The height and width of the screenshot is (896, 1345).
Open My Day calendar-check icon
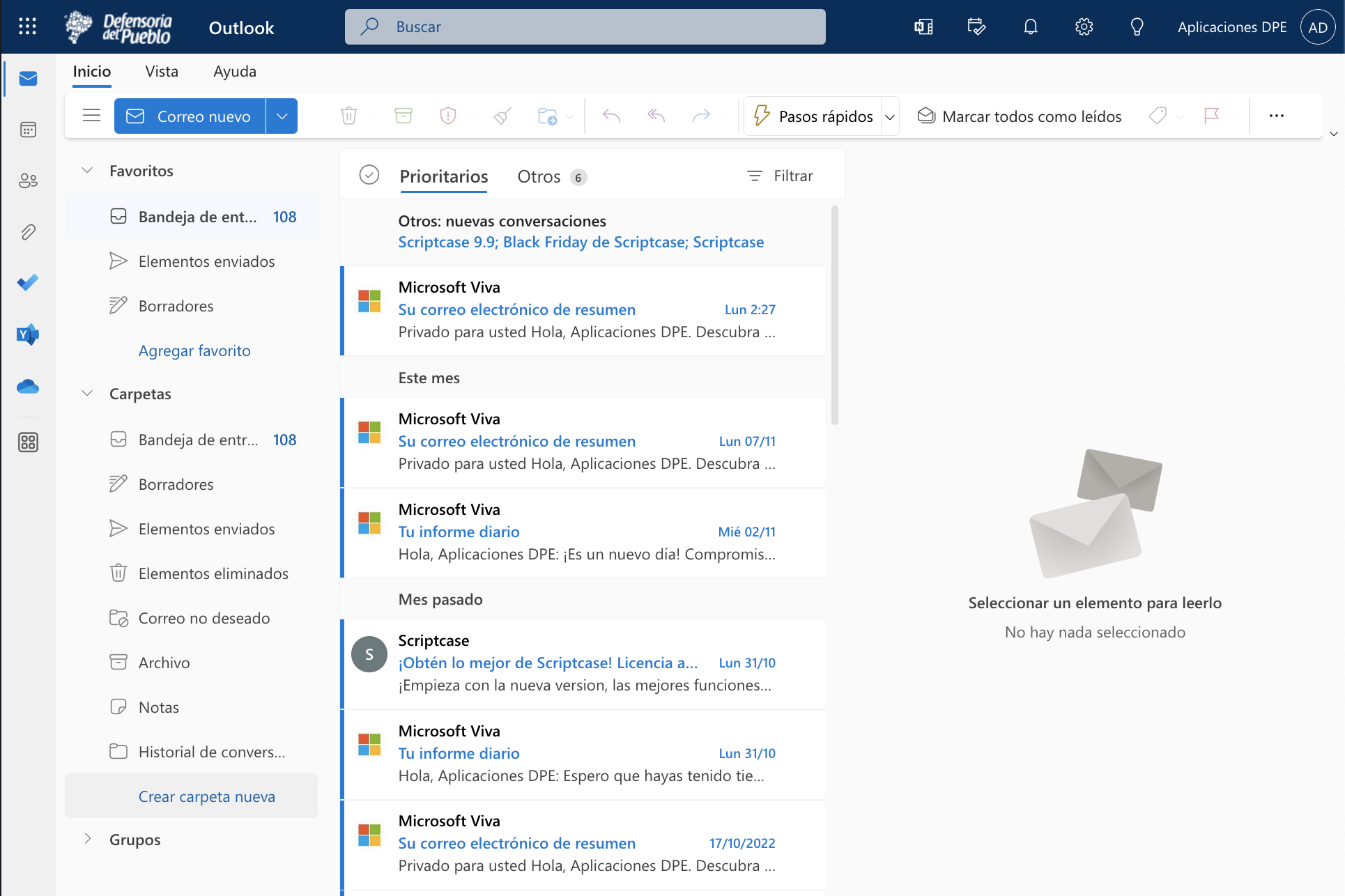pyautogui.click(x=977, y=27)
